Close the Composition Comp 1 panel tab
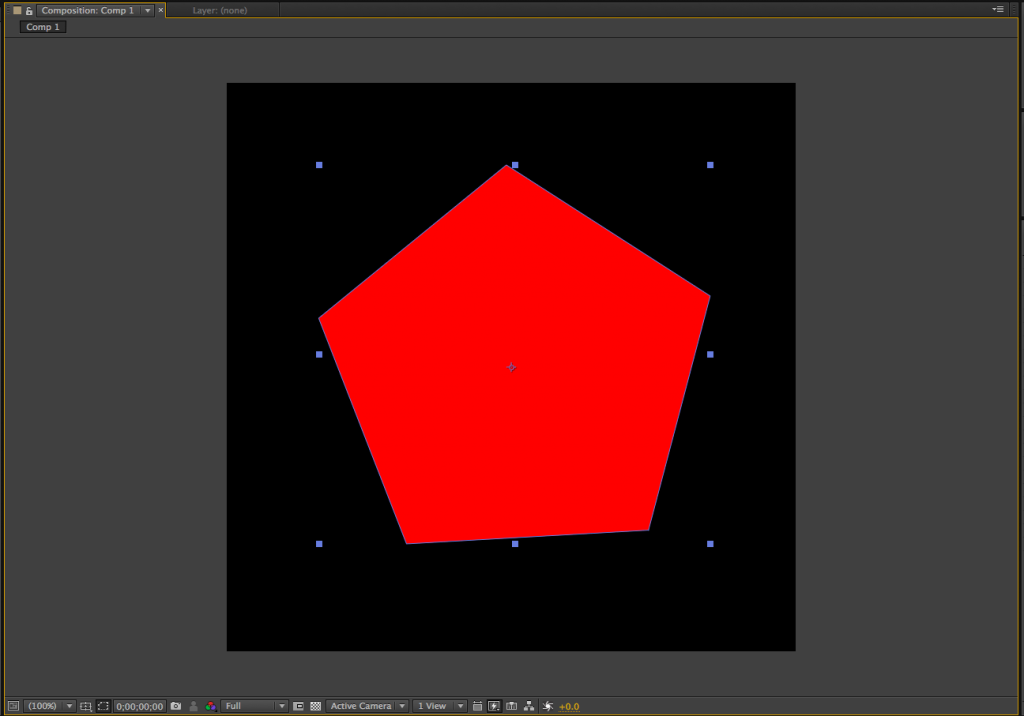This screenshot has width=1024, height=716. tap(161, 10)
